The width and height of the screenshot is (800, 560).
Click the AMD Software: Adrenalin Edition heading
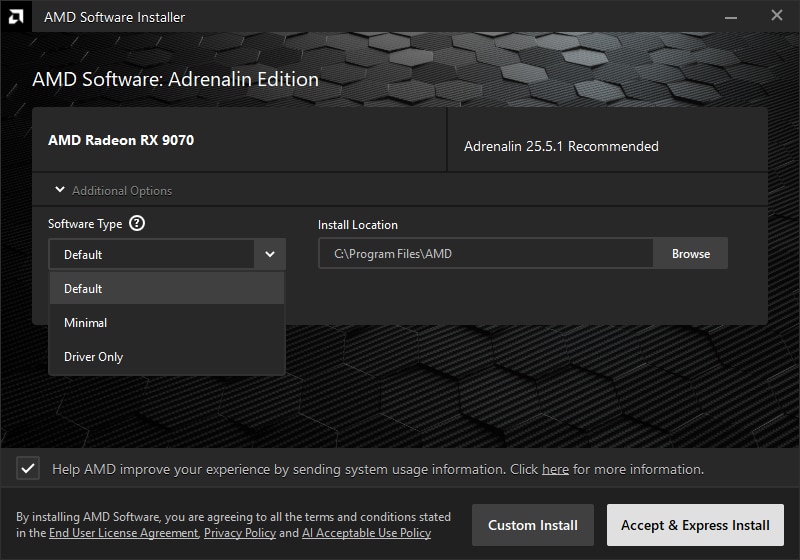[x=176, y=80]
